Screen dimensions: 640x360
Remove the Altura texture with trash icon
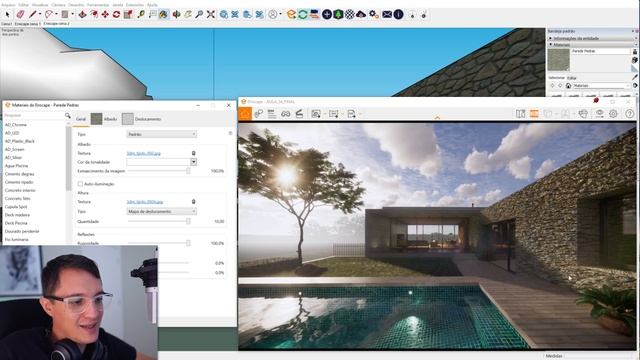193,202
